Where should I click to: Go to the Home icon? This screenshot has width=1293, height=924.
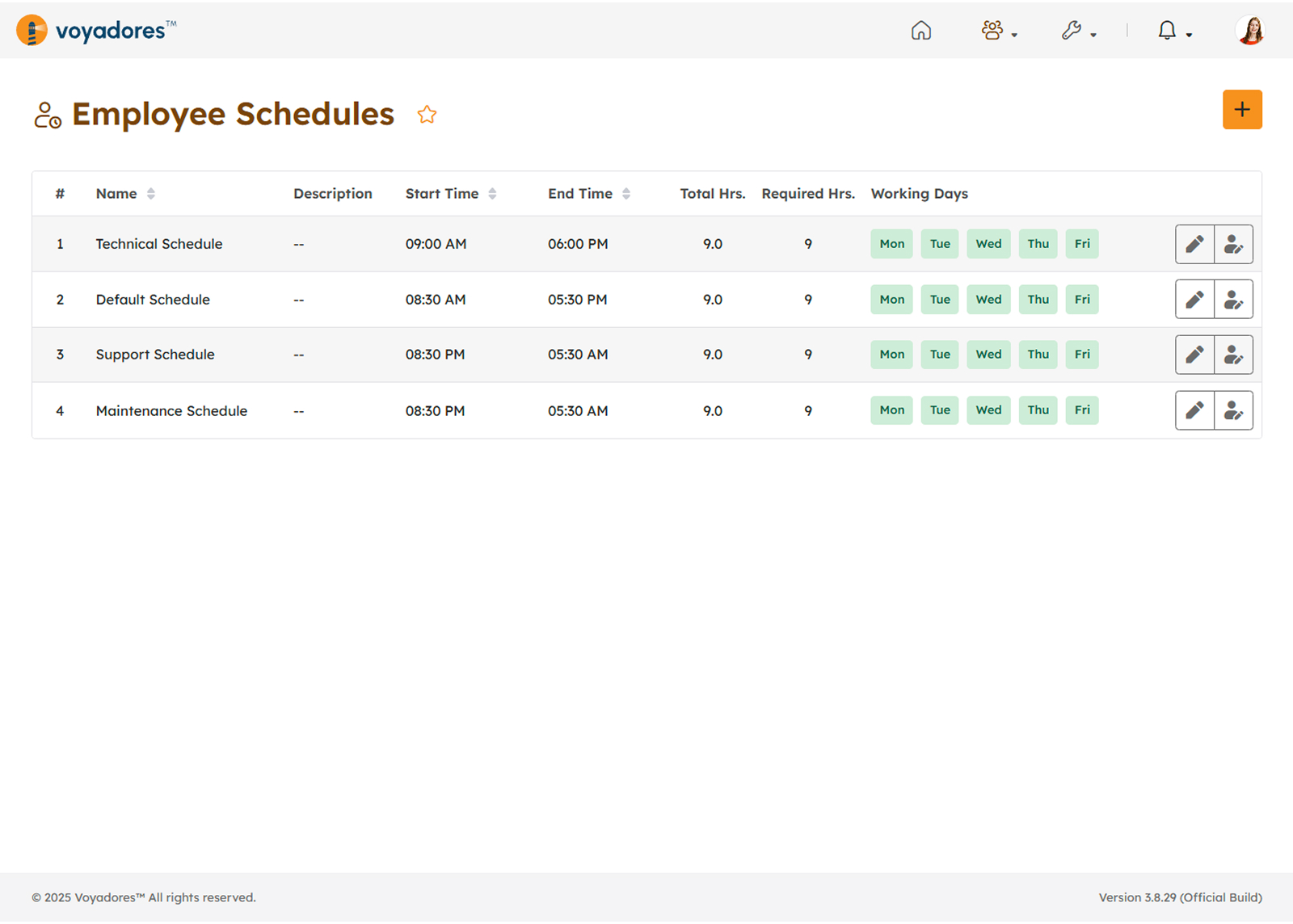pyautogui.click(x=920, y=31)
